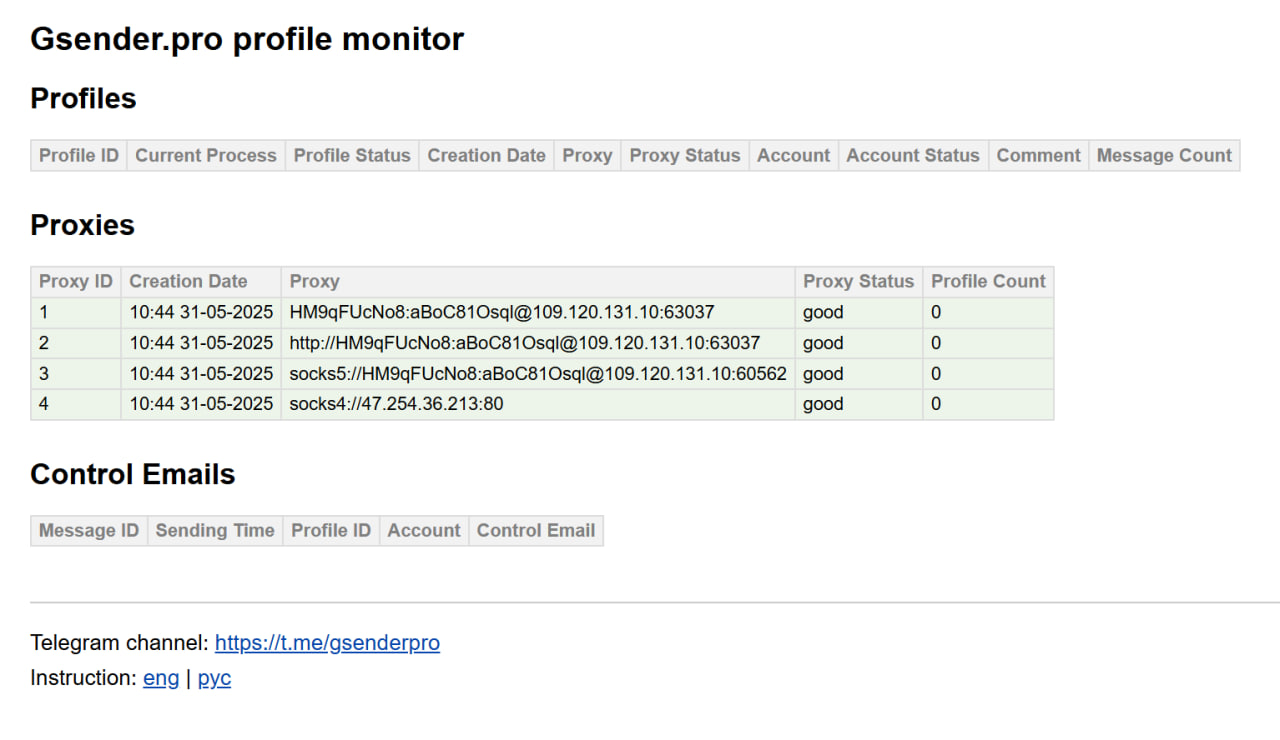Click Creation Date header in Profiles table
This screenshot has width=1280, height=740.
click(x=487, y=155)
